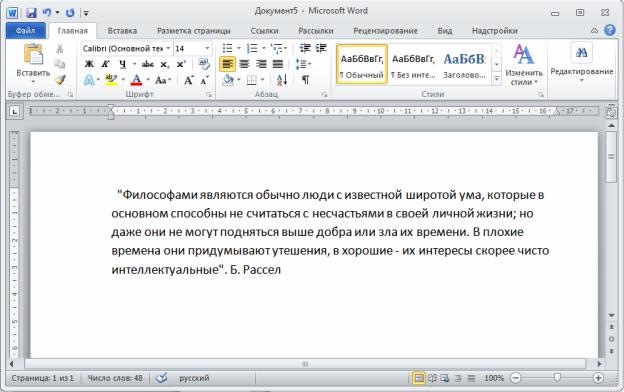Switch to the Вставка tab

tap(122, 31)
